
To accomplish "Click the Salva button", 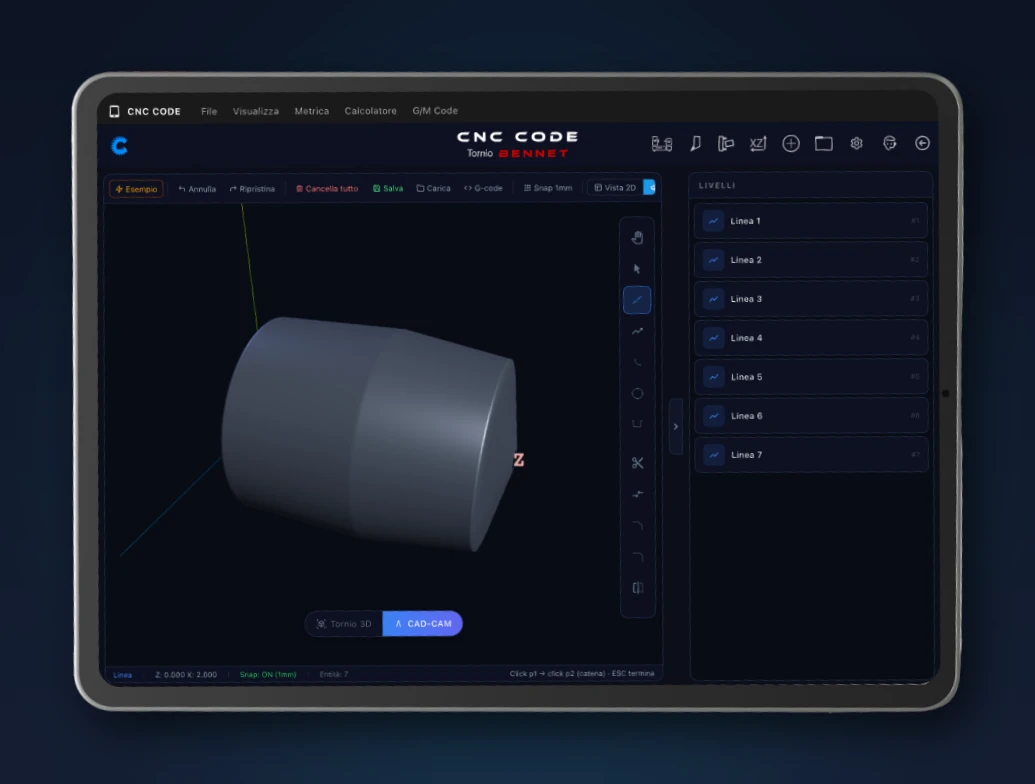I will (388, 189).
